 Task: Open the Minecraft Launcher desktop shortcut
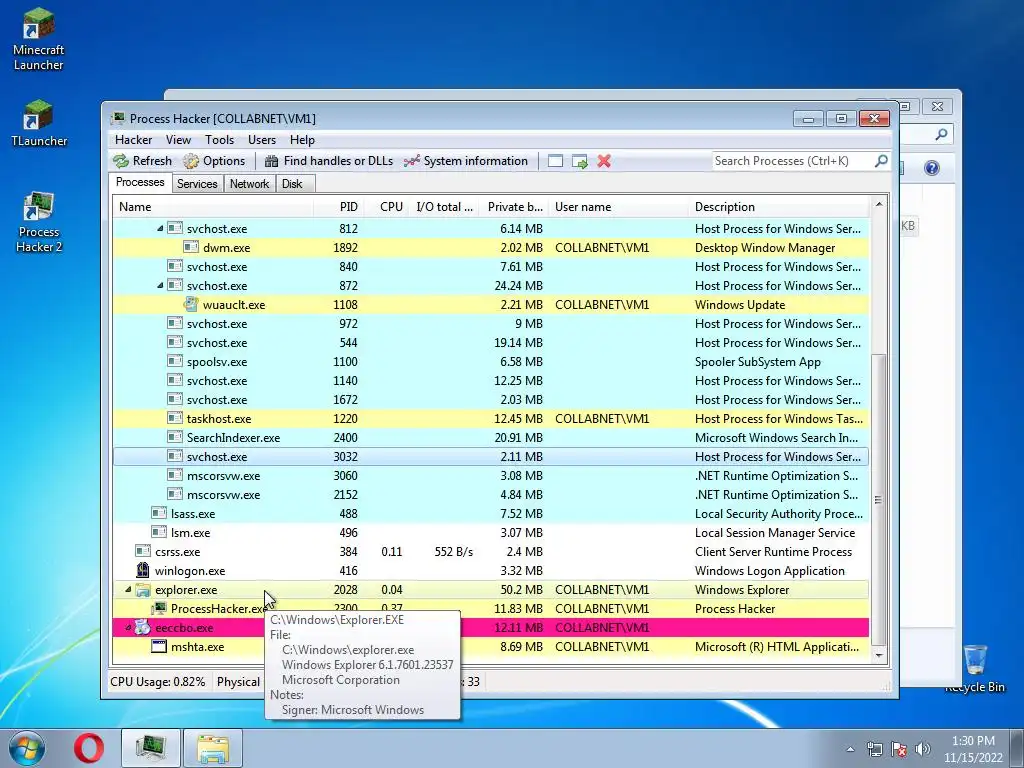[39, 39]
